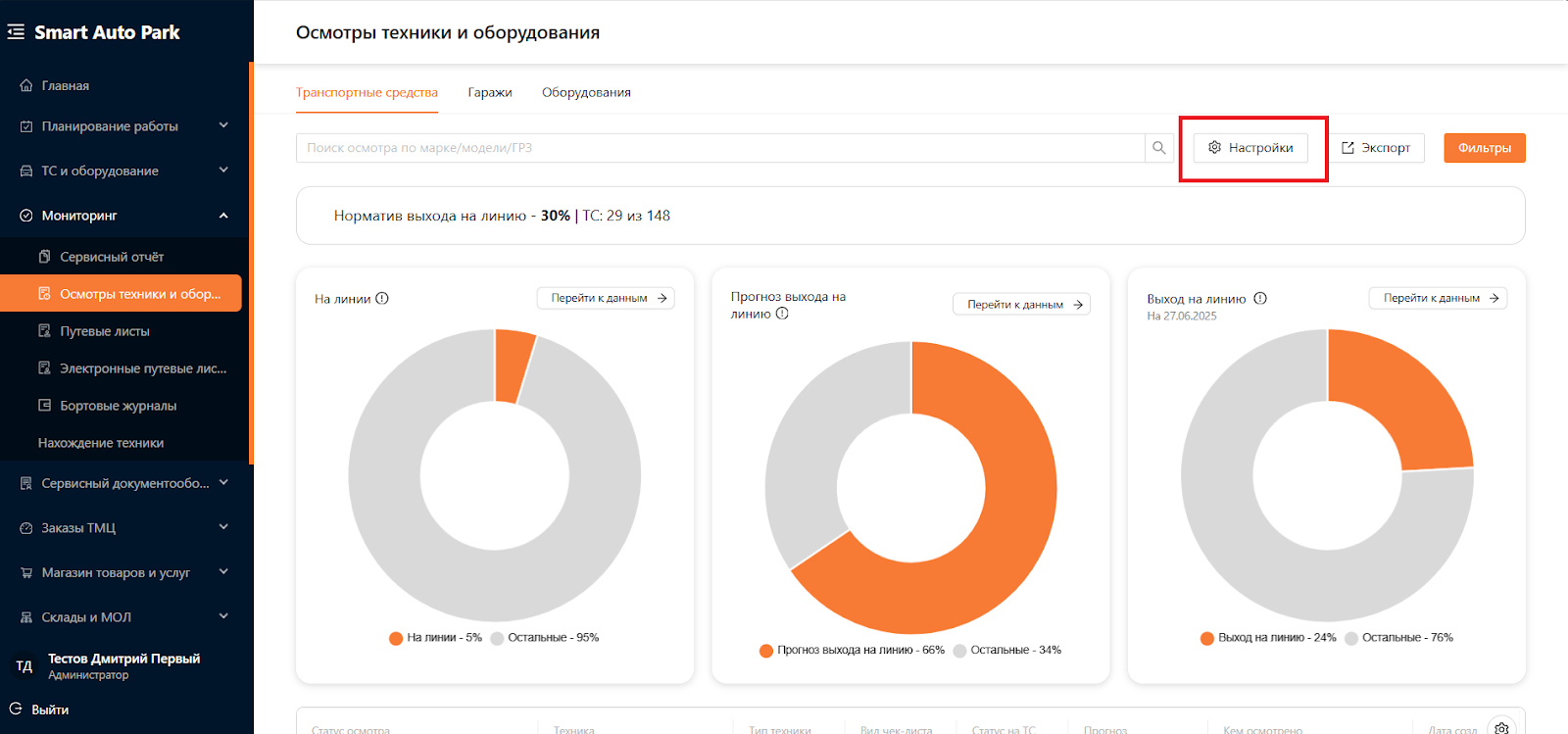1568x734 pixels.
Task: Toggle На линии - 5% legend item
Action: pos(435,638)
